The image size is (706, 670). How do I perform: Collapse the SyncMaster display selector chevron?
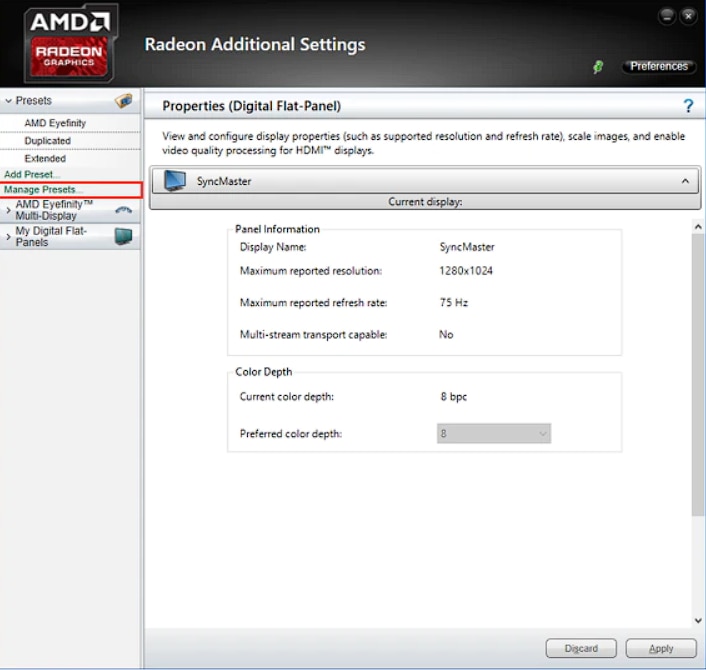[685, 181]
